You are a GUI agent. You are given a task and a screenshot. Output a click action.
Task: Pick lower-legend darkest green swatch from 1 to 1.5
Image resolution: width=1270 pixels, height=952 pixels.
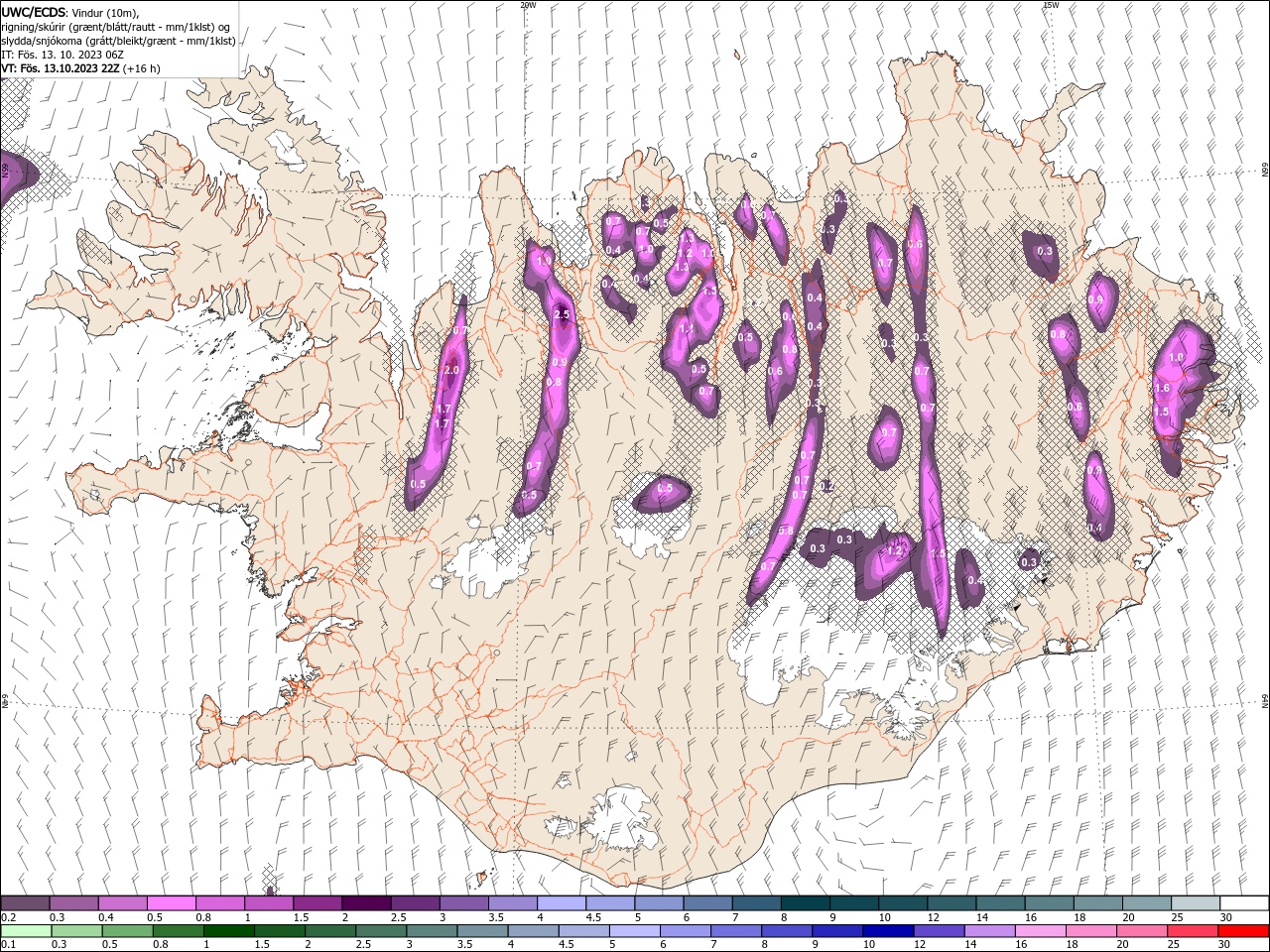[x=228, y=931]
